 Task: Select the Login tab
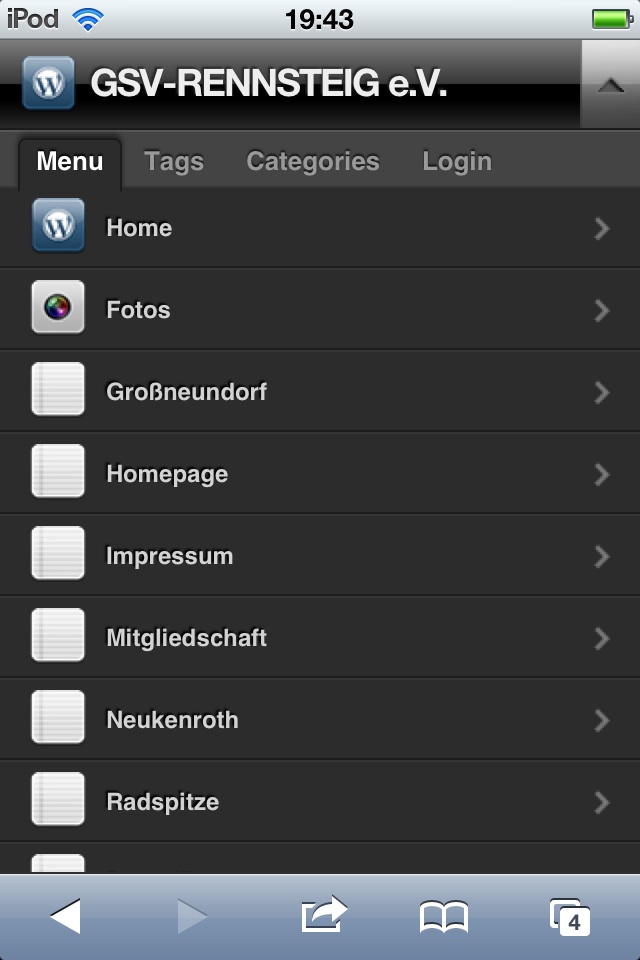click(457, 162)
